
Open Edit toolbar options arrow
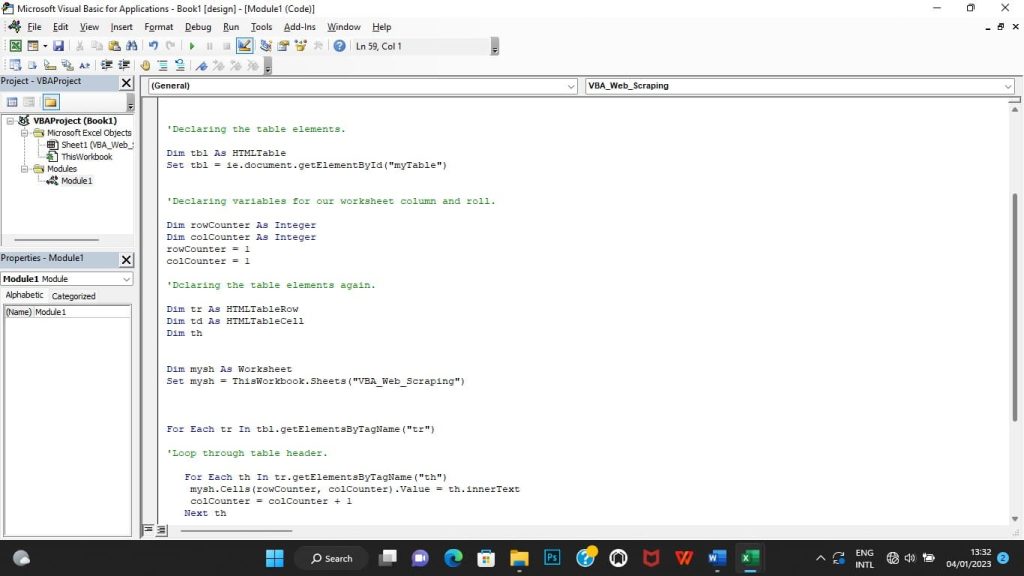[x=267, y=67]
